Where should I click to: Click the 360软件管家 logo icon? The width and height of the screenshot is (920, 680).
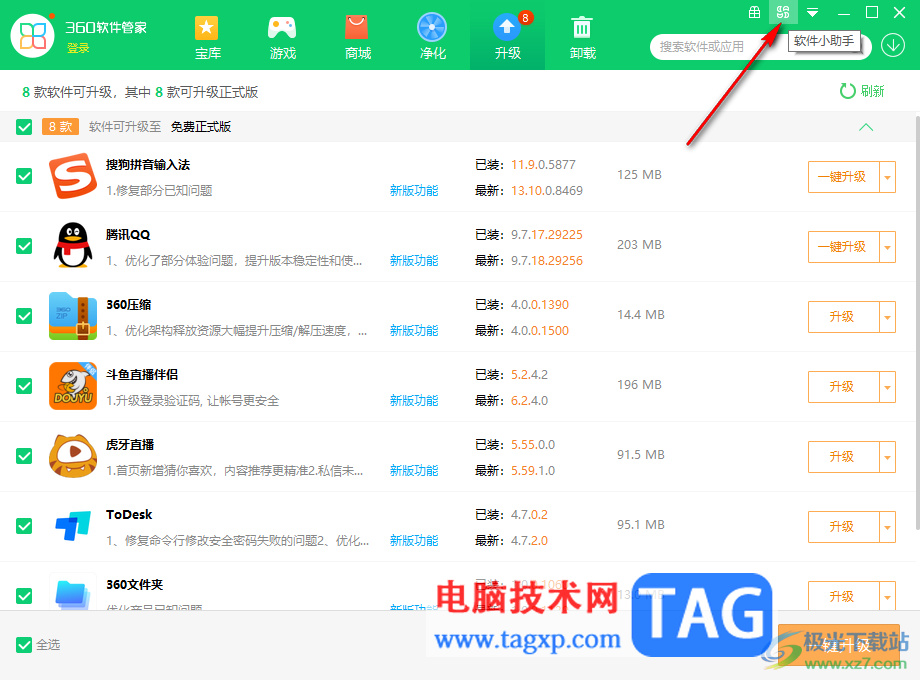(33, 35)
